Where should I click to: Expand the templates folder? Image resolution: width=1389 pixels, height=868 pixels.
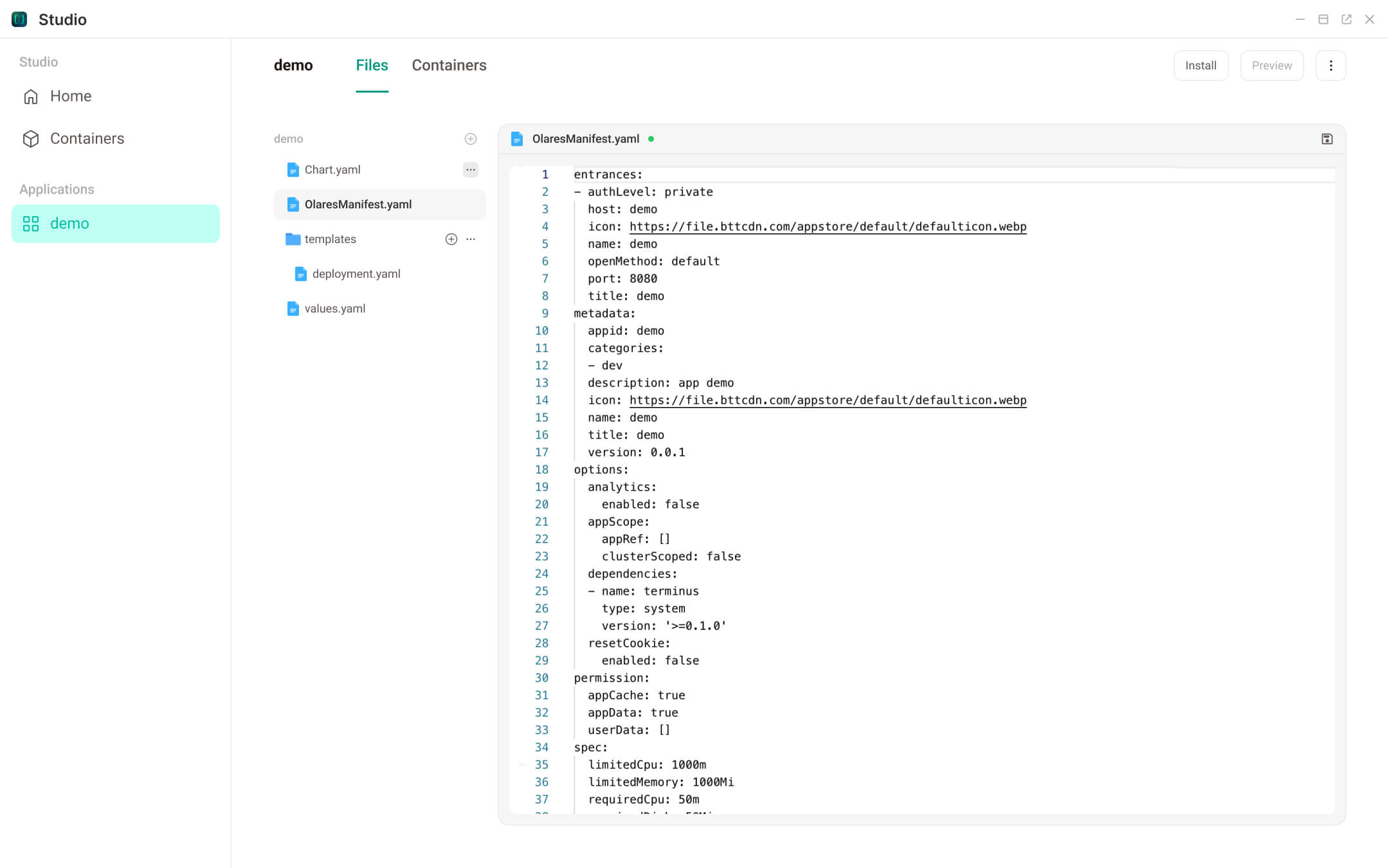(331, 239)
